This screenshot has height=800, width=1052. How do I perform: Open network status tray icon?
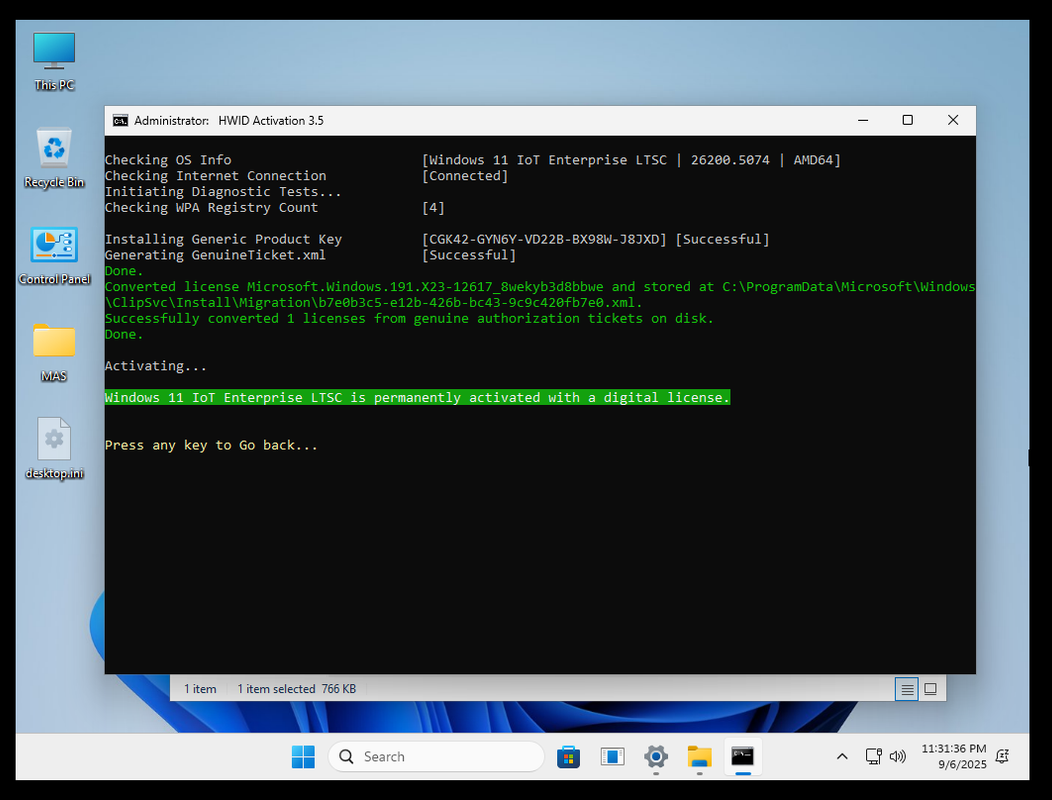[x=873, y=756]
